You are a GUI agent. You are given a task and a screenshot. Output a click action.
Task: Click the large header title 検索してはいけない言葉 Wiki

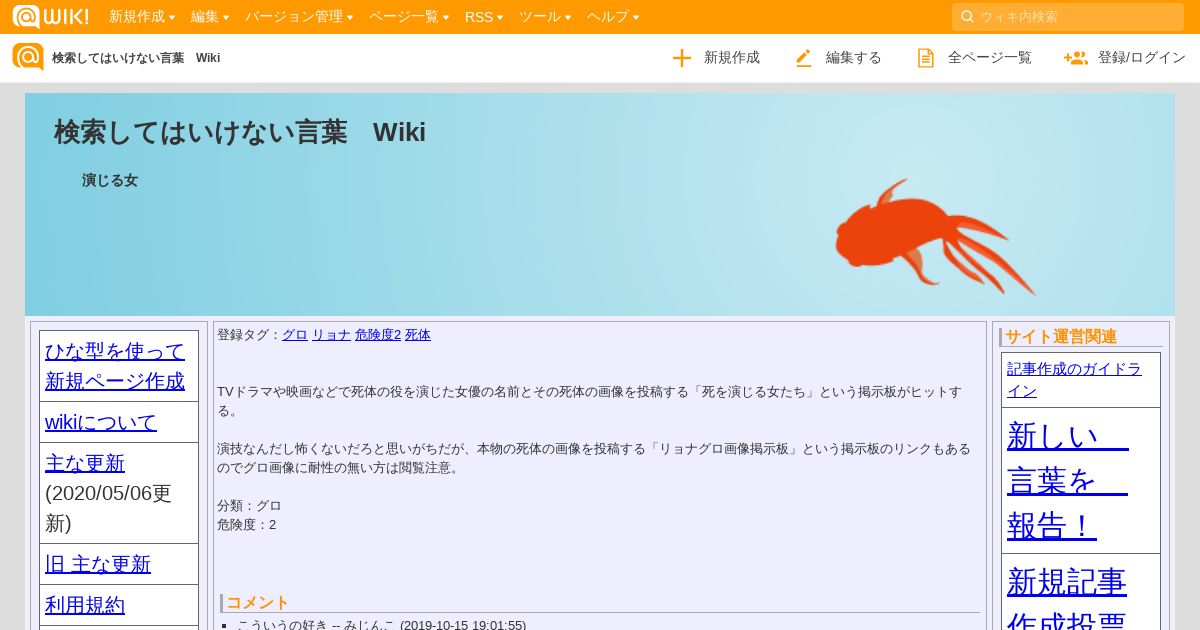pyautogui.click(x=240, y=132)
